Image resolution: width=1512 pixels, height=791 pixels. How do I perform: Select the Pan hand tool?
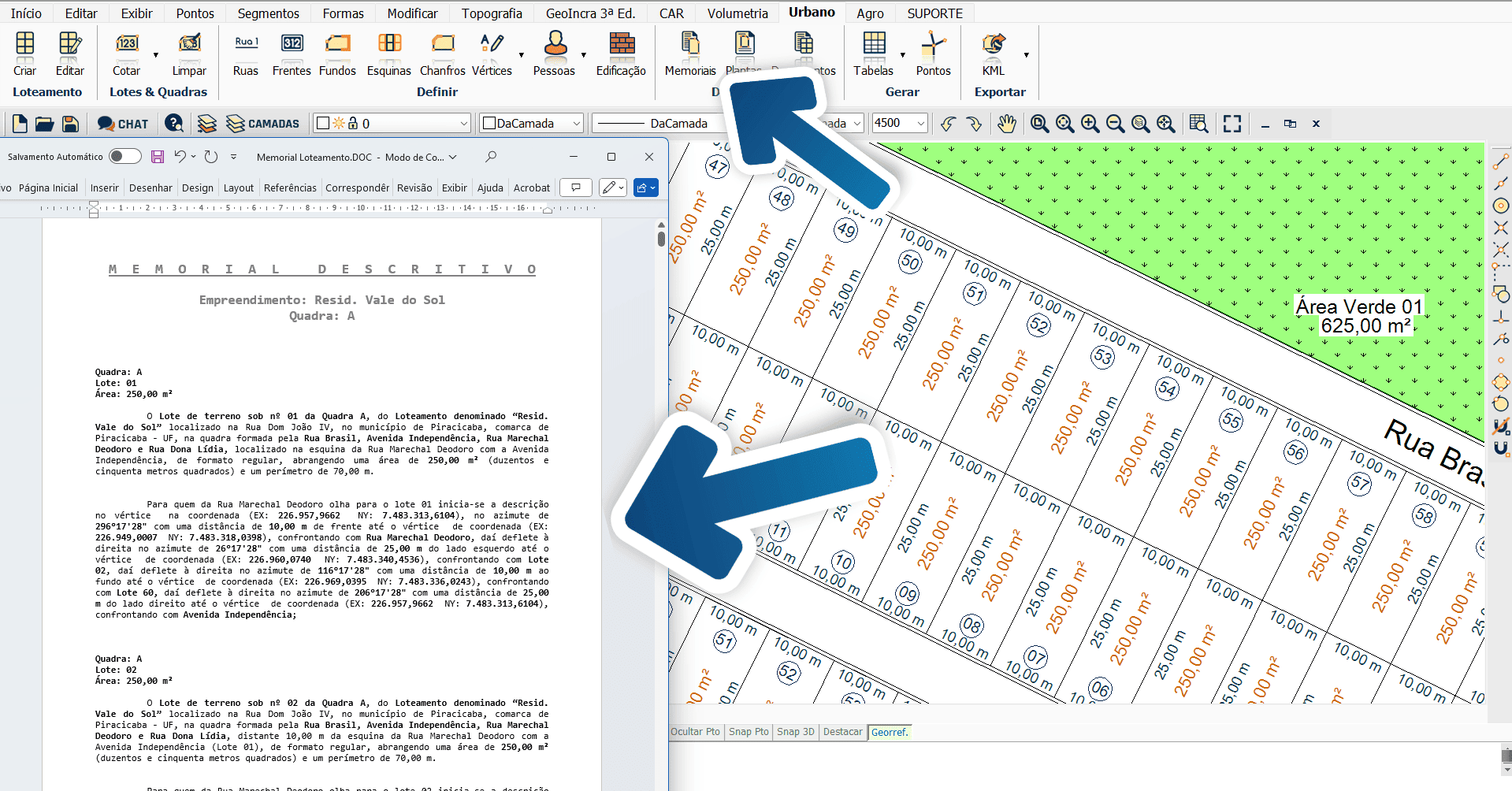click(x=1006, y=124)
